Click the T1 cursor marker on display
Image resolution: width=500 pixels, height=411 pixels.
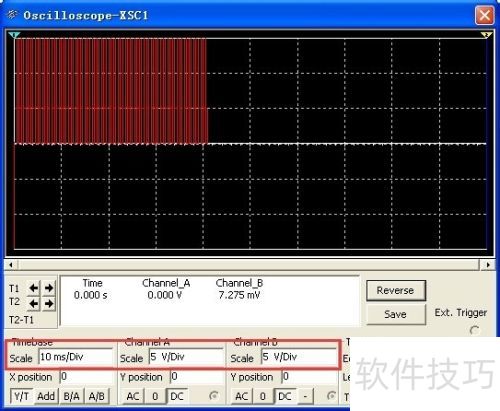tap(14, 35)
